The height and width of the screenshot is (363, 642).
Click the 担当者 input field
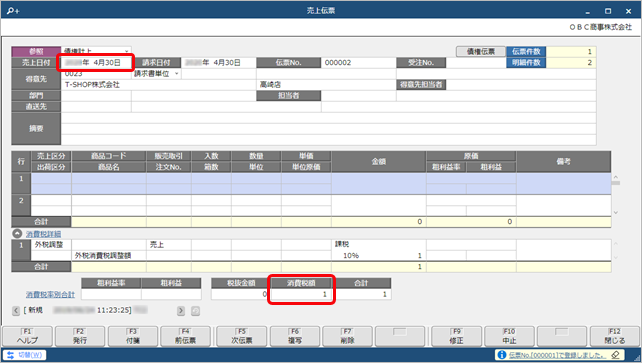358,96
